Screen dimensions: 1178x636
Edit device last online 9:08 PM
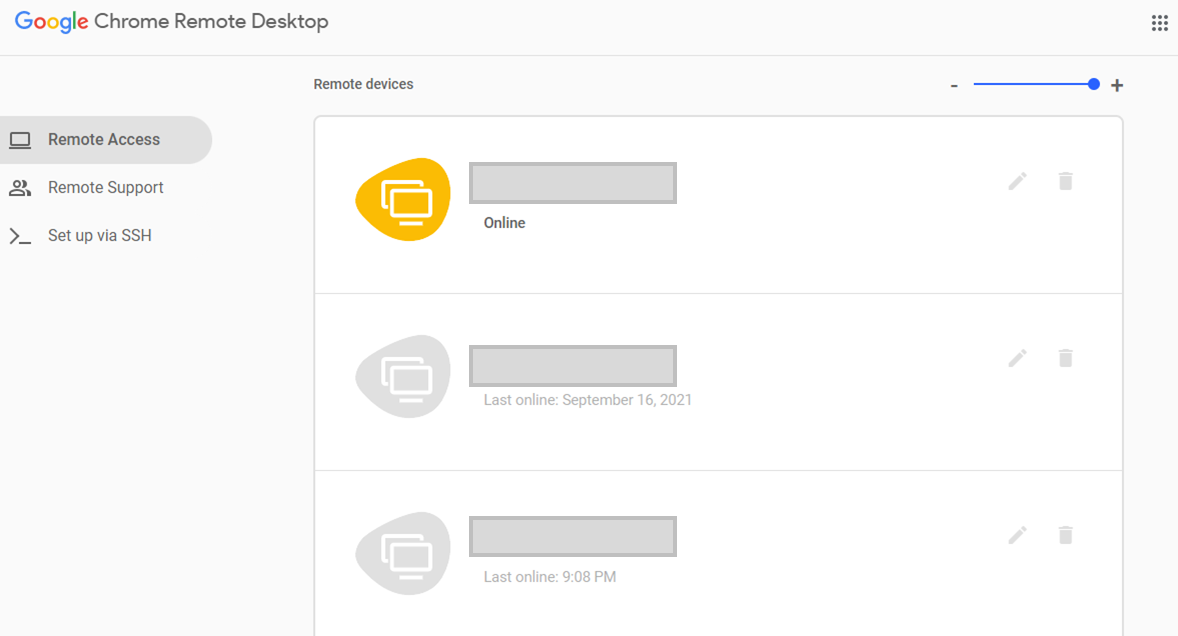click(1017, 535)
